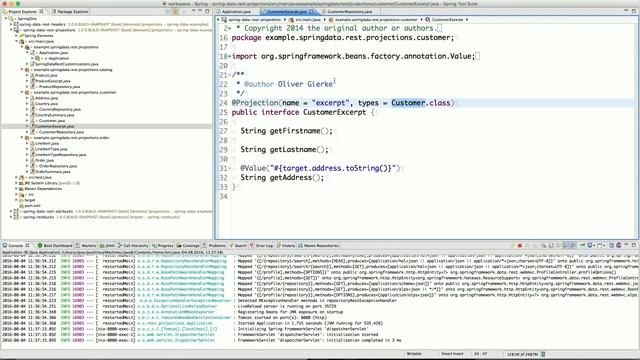Collapse projections.customer package
Viewport: 640px width, 360px height.
click(x=22, y=92)
